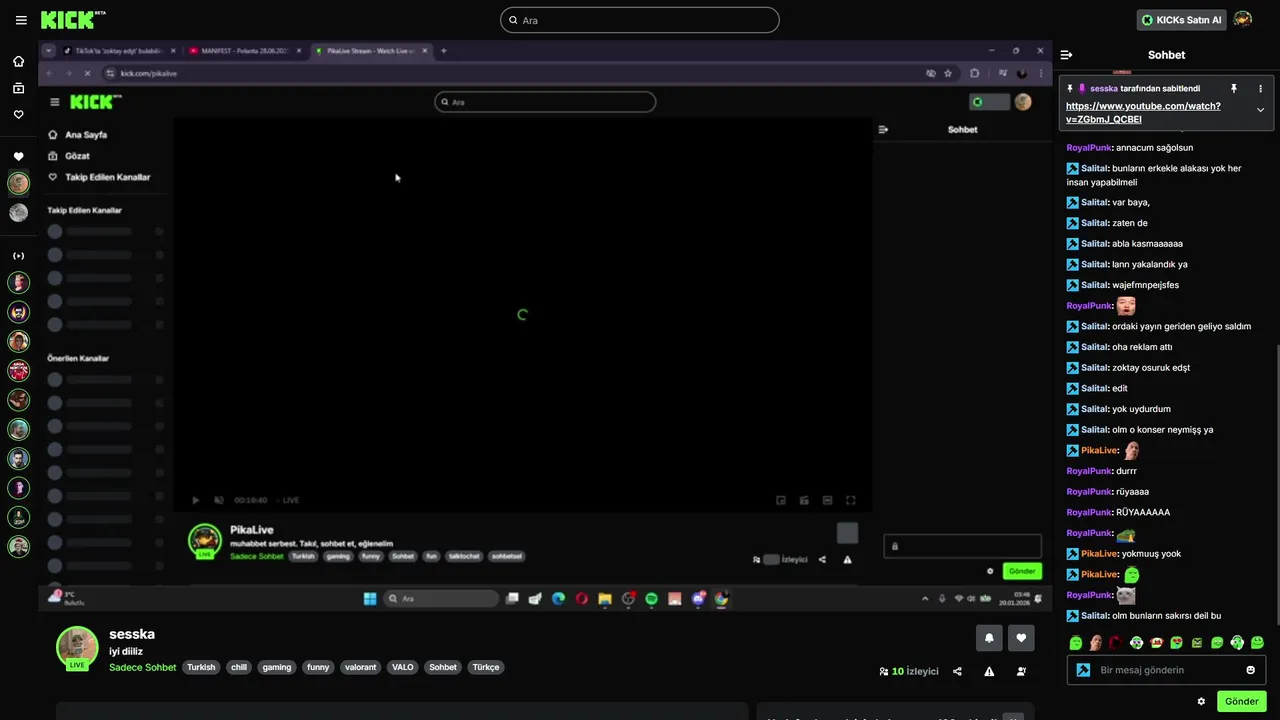Toggle follow with heart button by sesska
The width and height of the screenshot is (1280, 720).
coord(1021,638)
